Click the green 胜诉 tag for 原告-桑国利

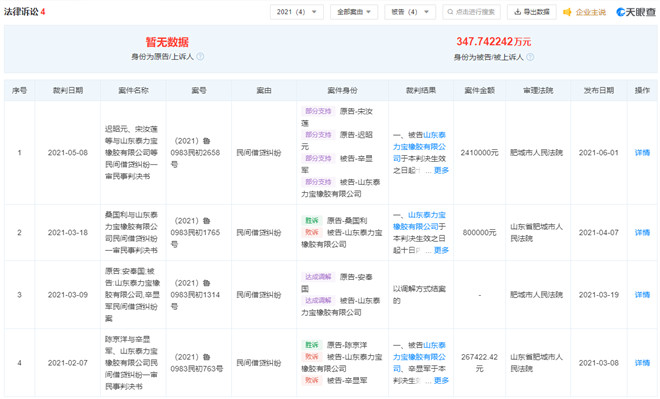pyautogui.click(x=312, y=220)
